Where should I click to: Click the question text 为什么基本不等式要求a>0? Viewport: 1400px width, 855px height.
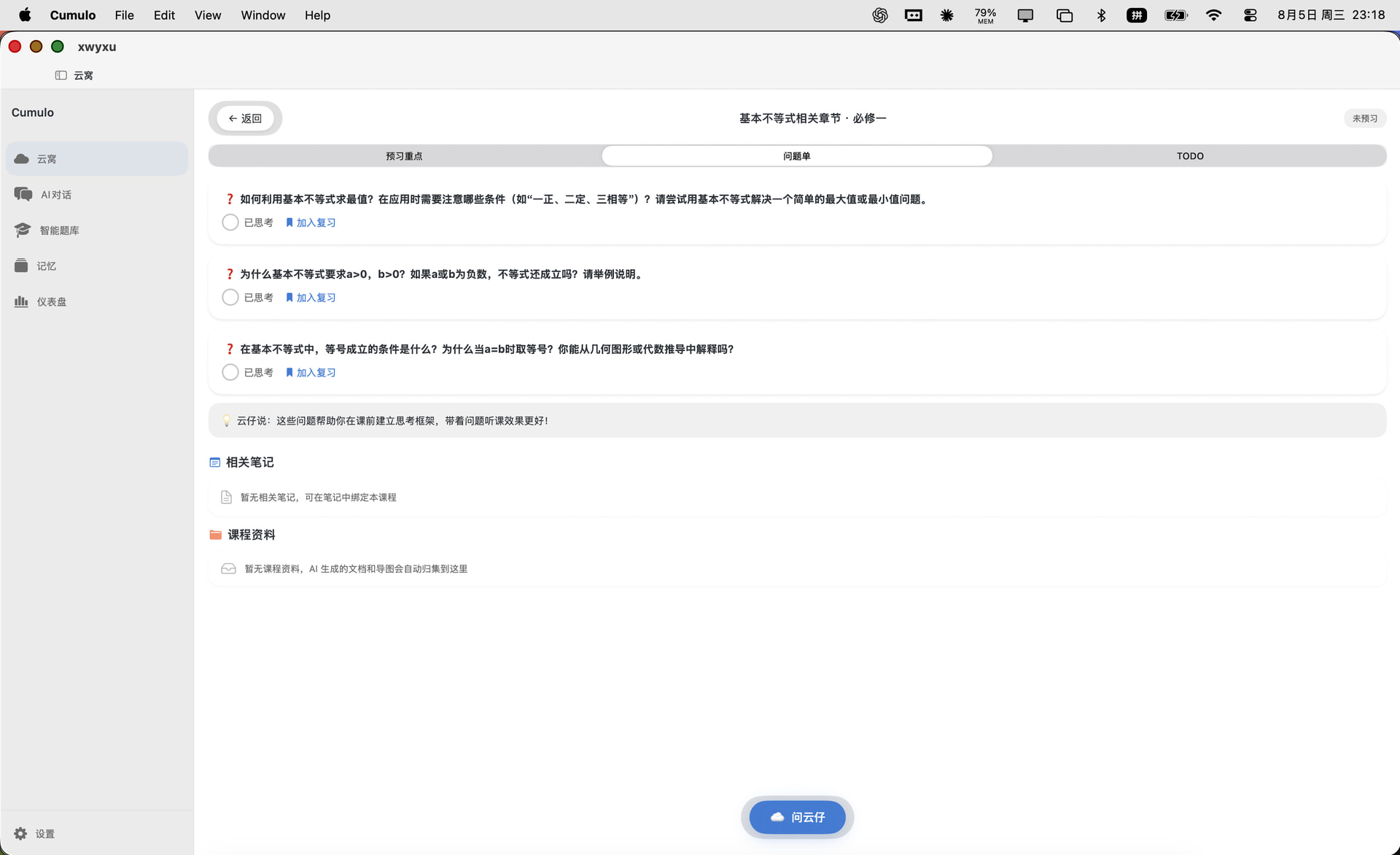[x=442, y=274]
